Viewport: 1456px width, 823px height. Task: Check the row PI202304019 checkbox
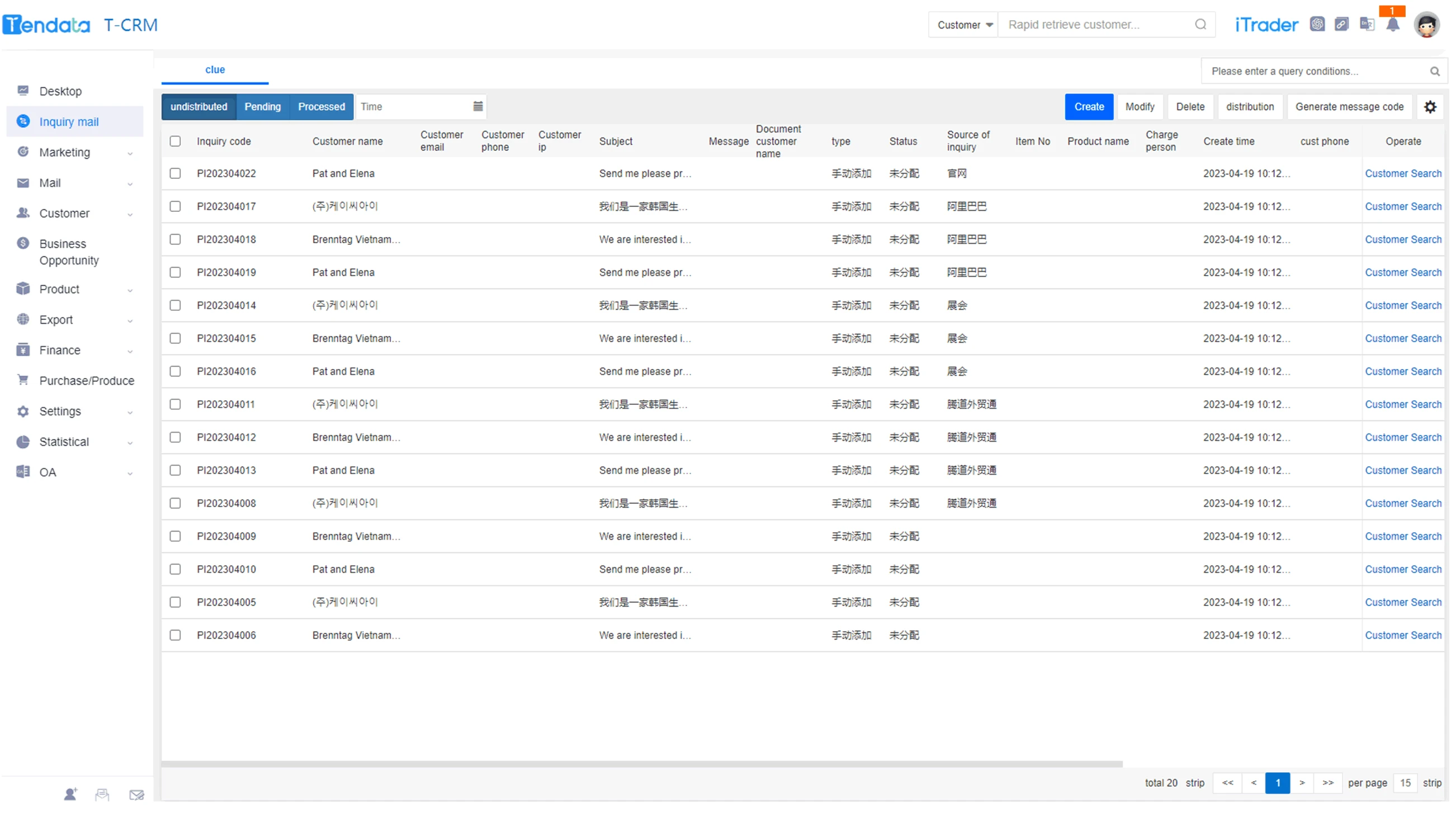(x=175, y=272)
